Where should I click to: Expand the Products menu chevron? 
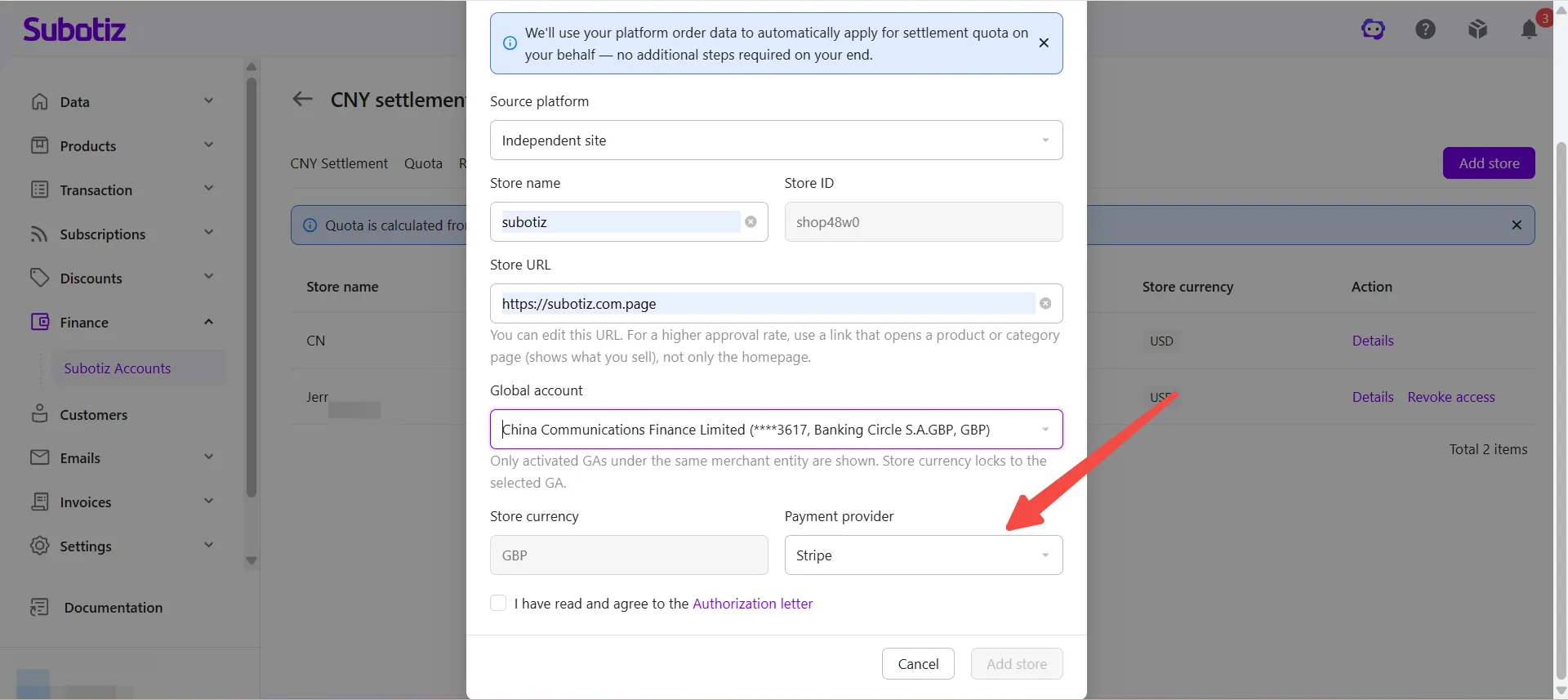(x=208, y=145)
